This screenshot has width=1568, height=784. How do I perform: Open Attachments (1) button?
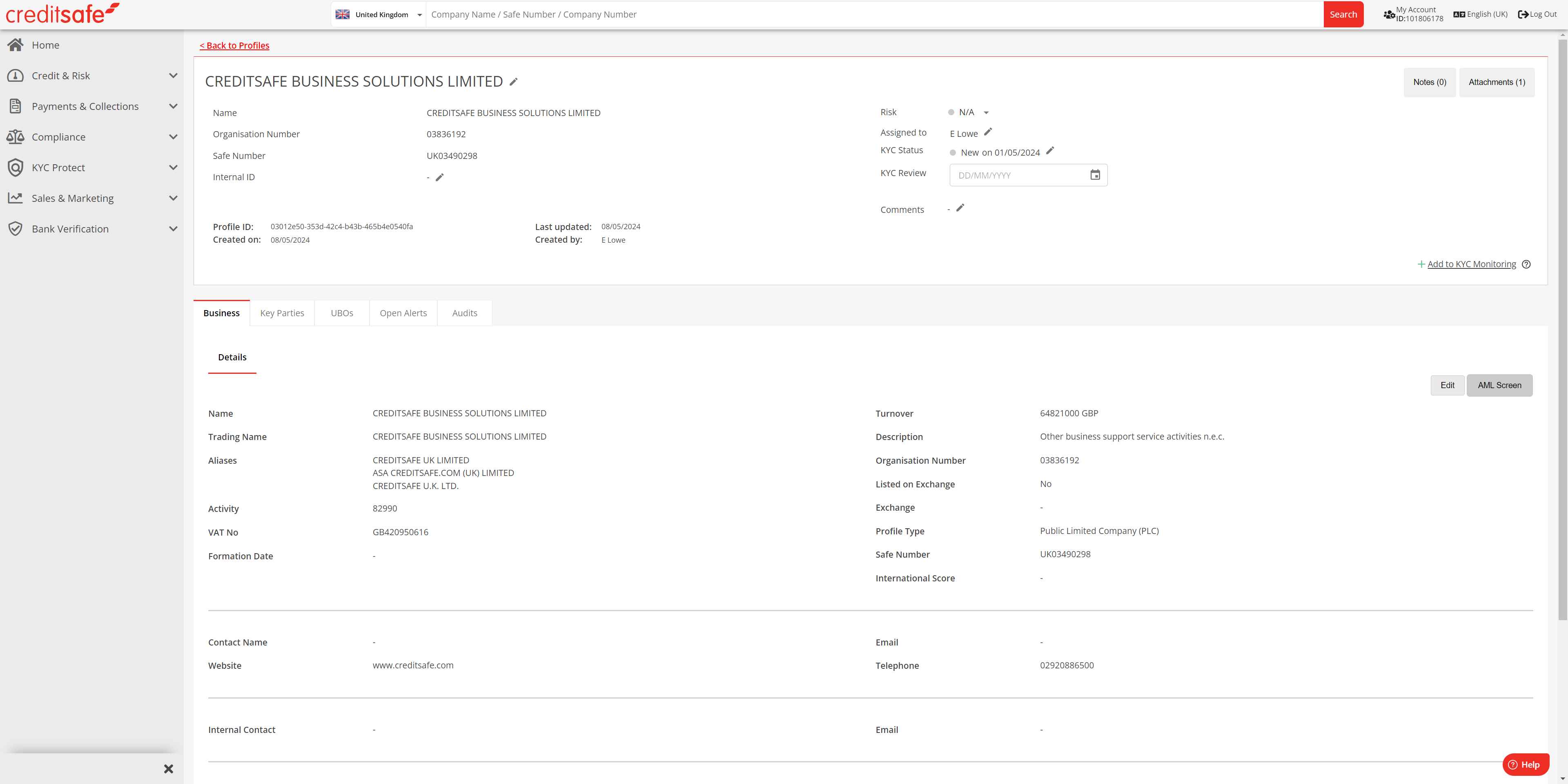[1497, 82]
